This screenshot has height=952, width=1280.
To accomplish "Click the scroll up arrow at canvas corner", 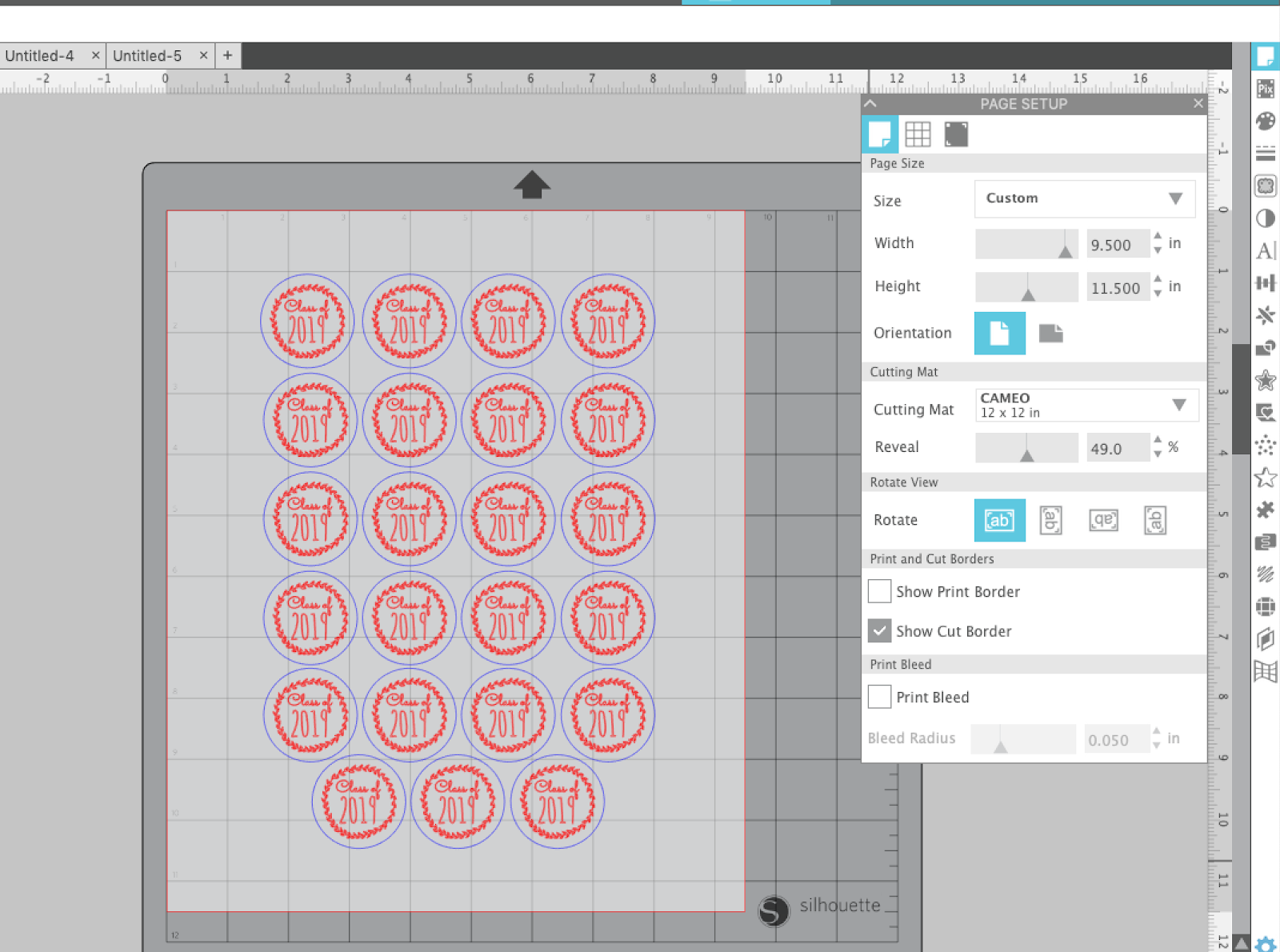I will pyautogui.click(x=1241, y=943).
